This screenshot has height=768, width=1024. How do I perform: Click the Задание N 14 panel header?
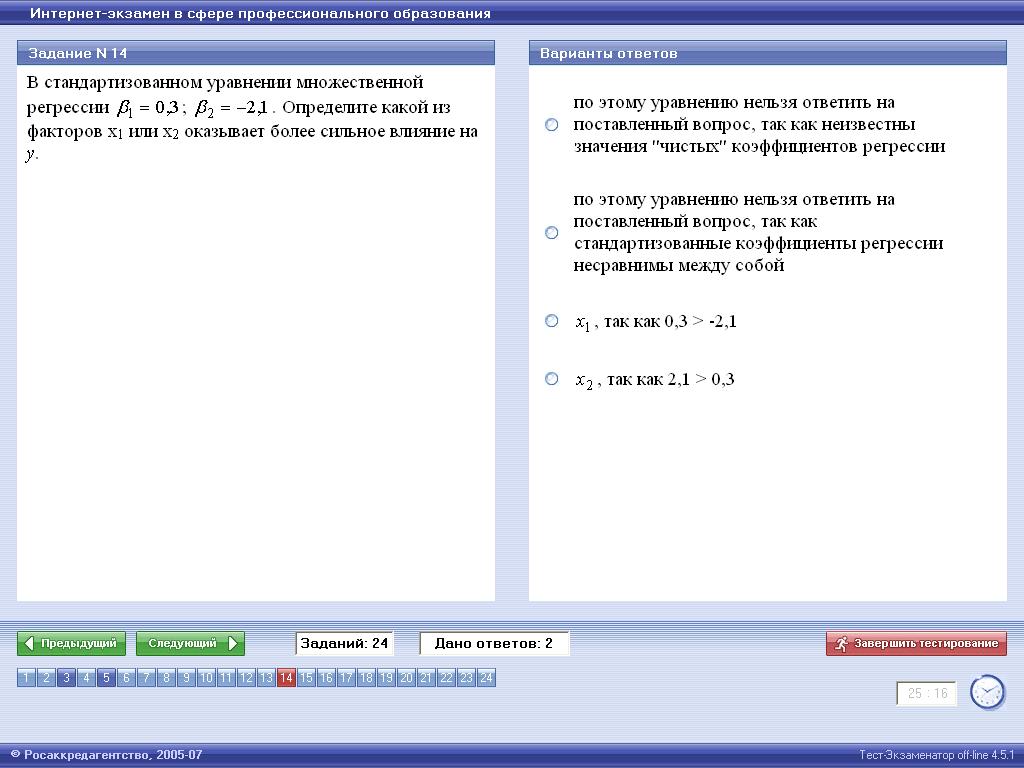coord(256,53)
